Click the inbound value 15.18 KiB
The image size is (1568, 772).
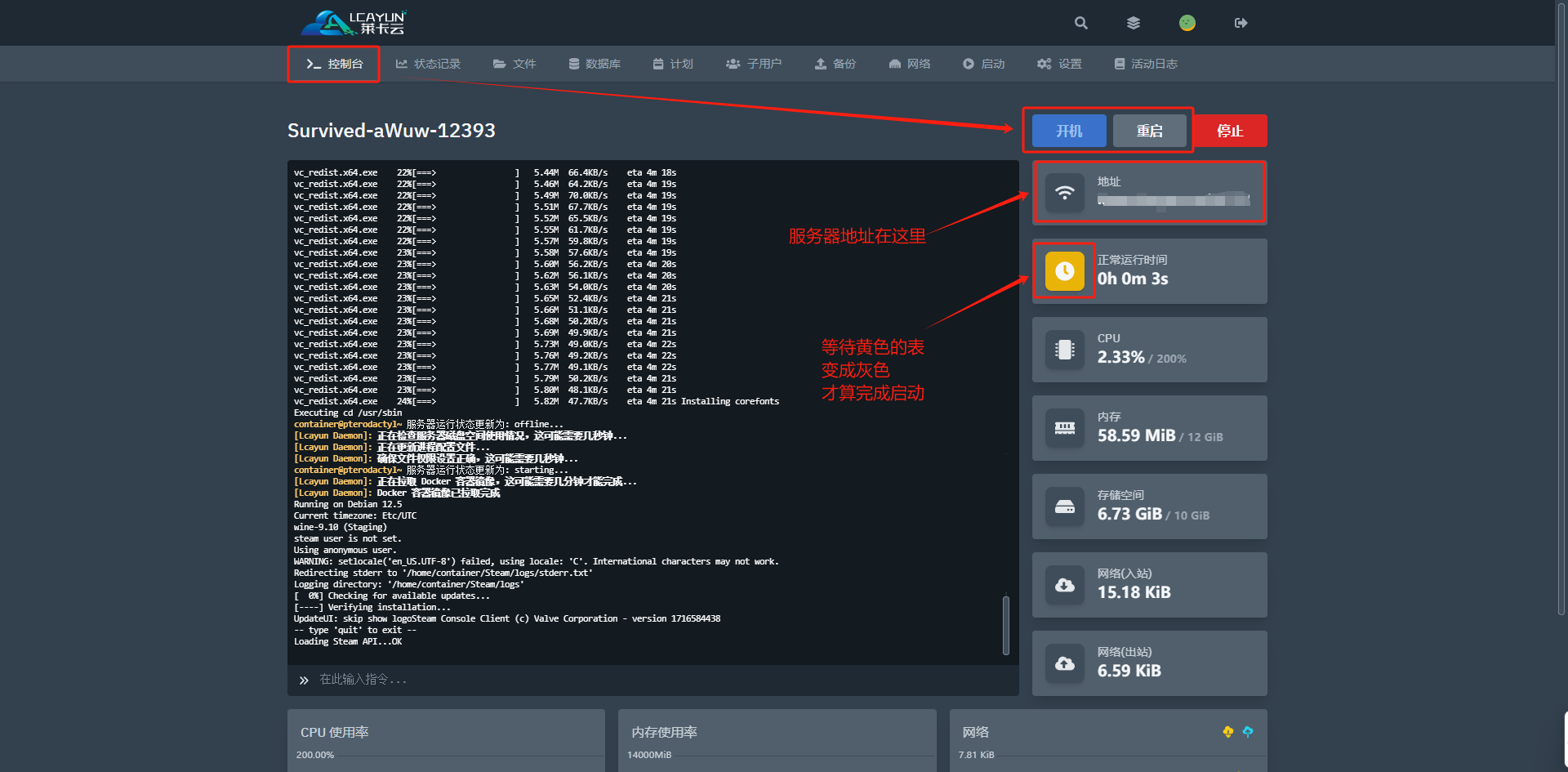click(x=1134, y=592)
